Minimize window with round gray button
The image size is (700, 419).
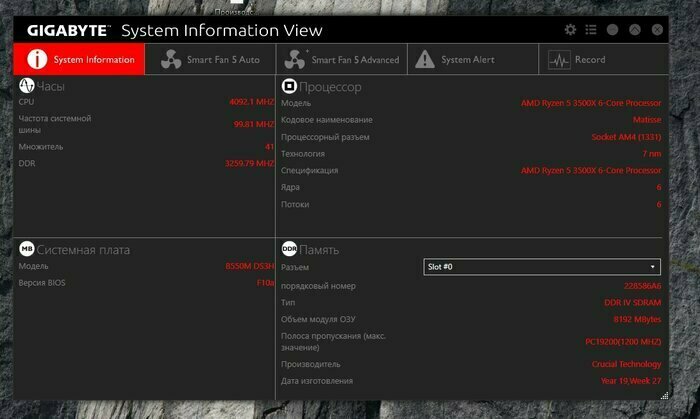click(x=612, y=29)
